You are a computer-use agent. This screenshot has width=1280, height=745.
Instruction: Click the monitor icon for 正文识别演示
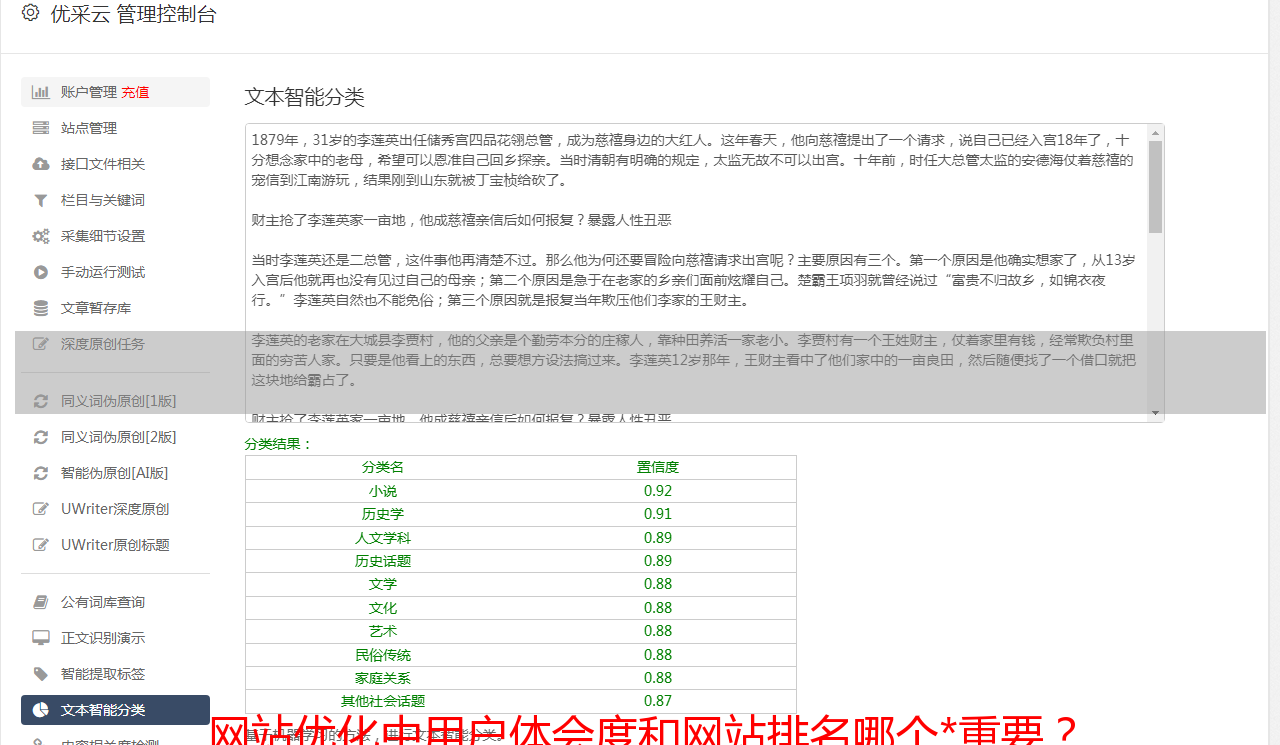[x=41, y=638]
